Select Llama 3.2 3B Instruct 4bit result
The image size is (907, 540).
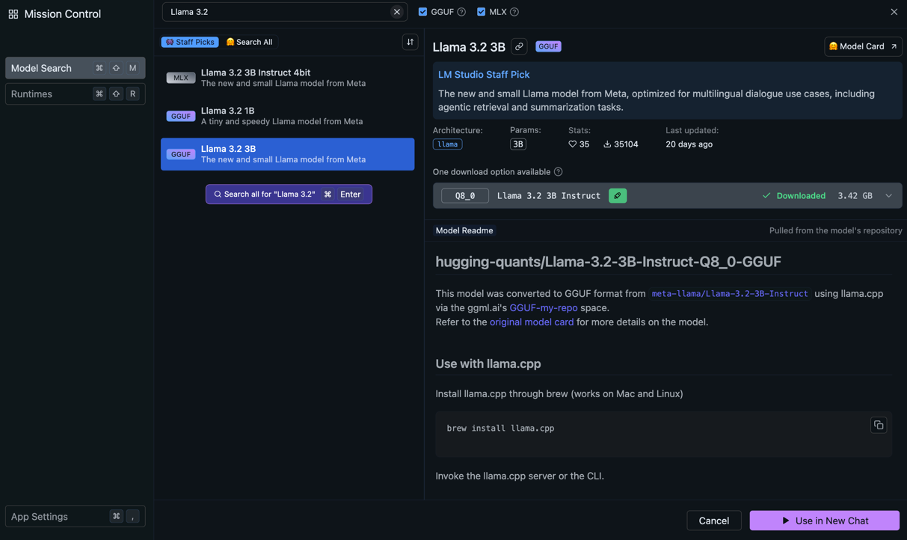(287, 77)
